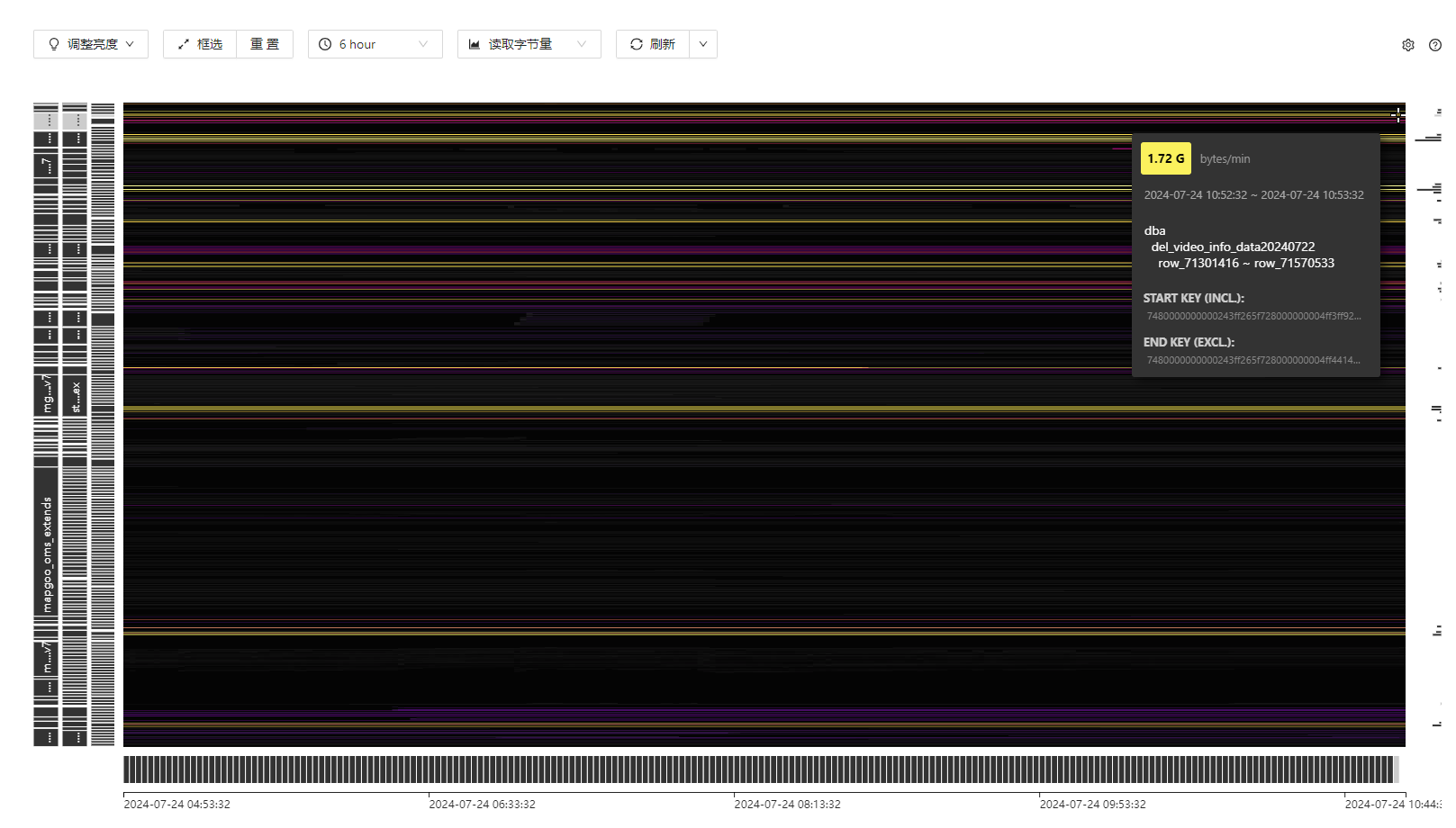Click the st...ex label in second column
Image resolution: width=1456 pixels, height=828 pixels.
click(75, 396)
